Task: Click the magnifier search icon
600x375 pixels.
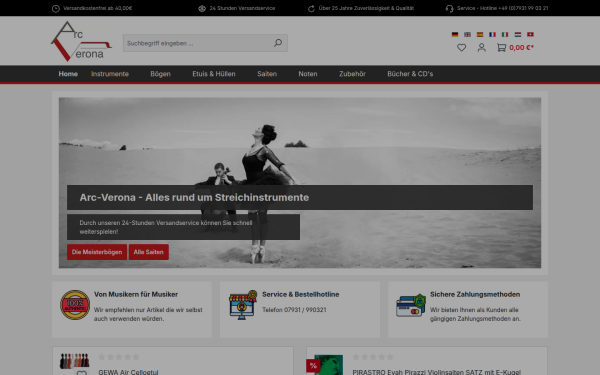Action: click(x=278, y=43)
